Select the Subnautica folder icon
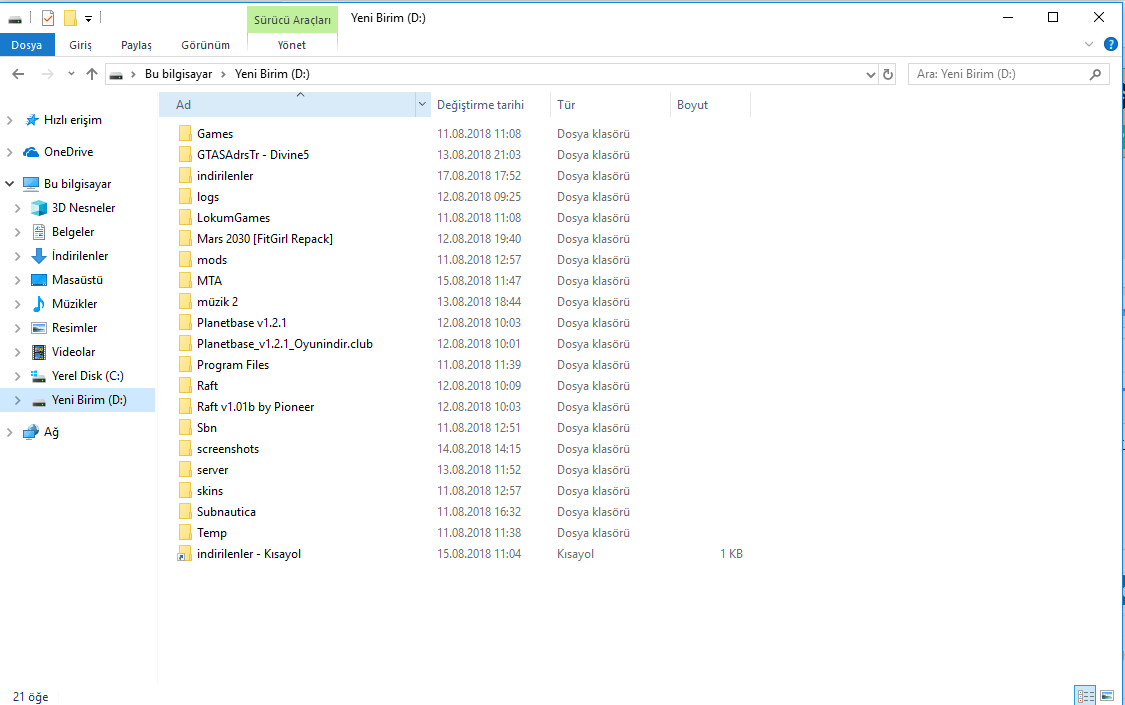Image resolution: width=1125 pixels, height=705 pixels. pos(185,512)
